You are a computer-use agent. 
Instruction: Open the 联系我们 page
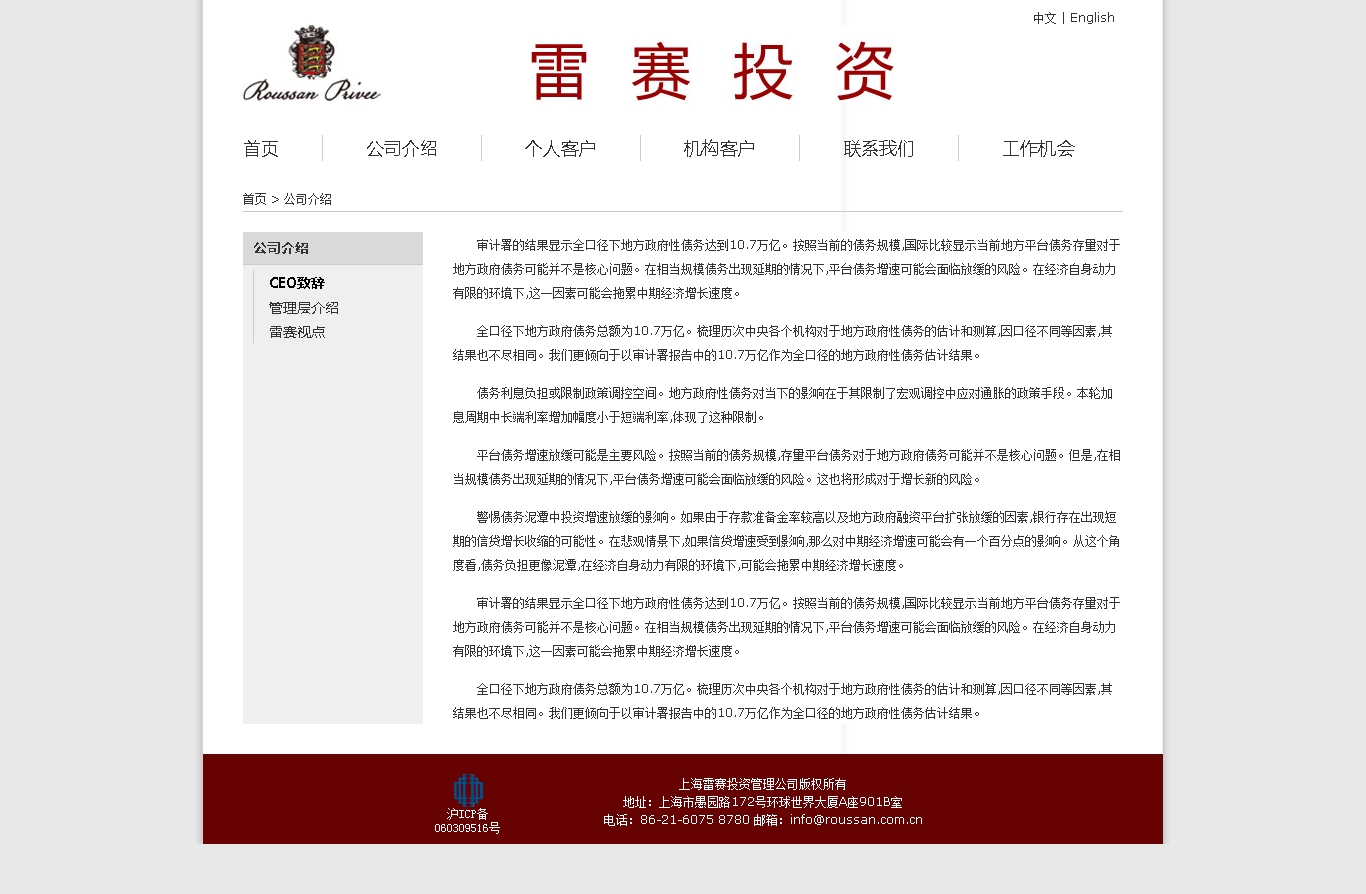click(x=878, y=149)
